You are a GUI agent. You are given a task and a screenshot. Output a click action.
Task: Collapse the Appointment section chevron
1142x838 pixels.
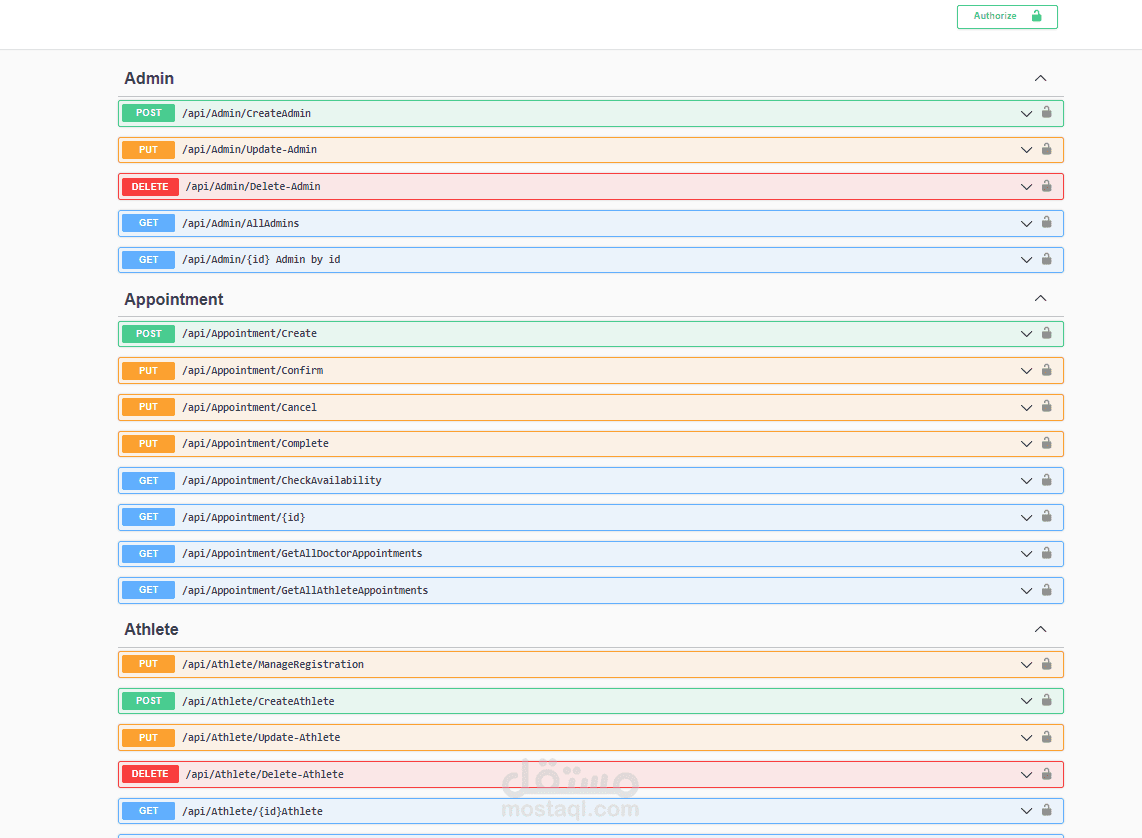coord(1040,299)
